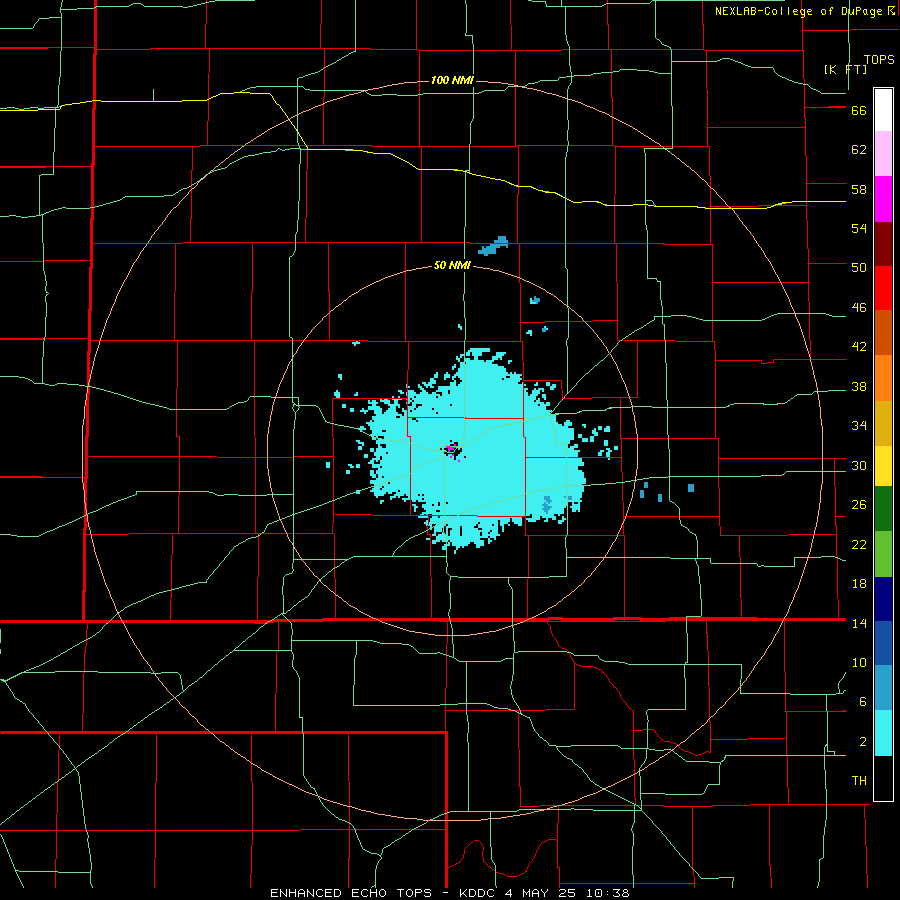Click the 50 NMI range ring label
The height and width of the screenshot is (900, 900).
452,265
